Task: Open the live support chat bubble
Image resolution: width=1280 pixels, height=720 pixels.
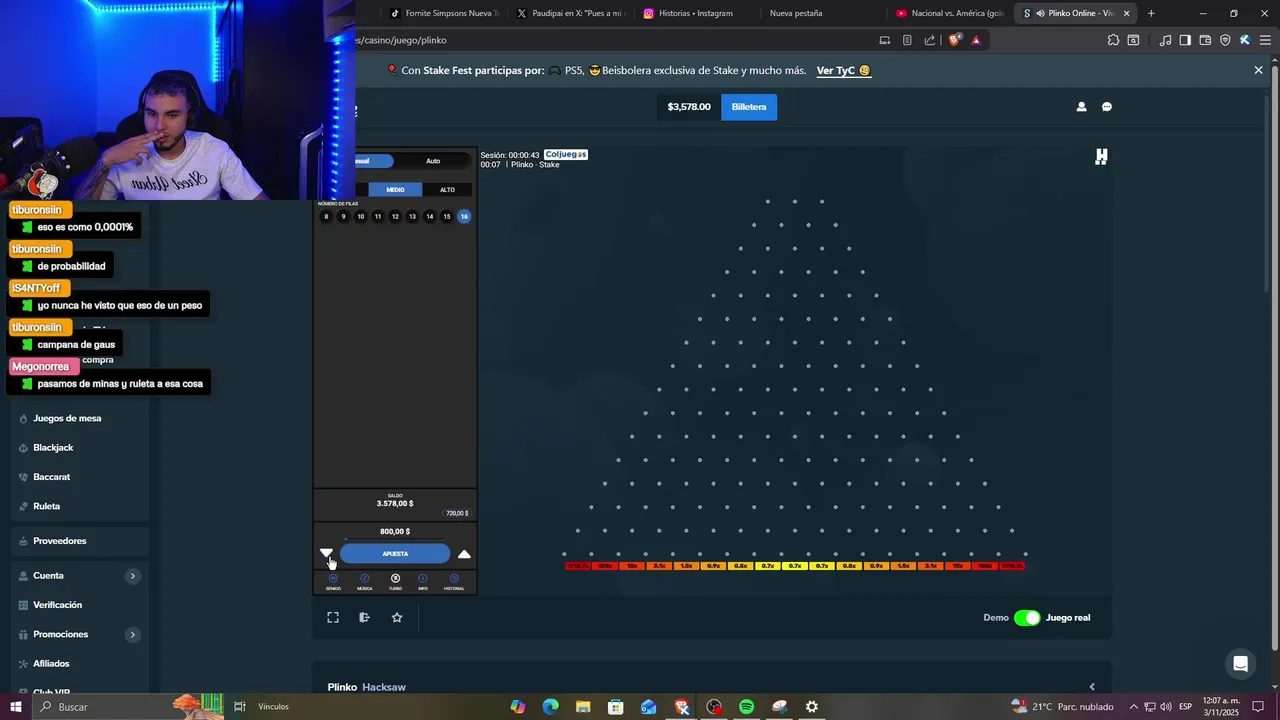Action: [1240, 664]
